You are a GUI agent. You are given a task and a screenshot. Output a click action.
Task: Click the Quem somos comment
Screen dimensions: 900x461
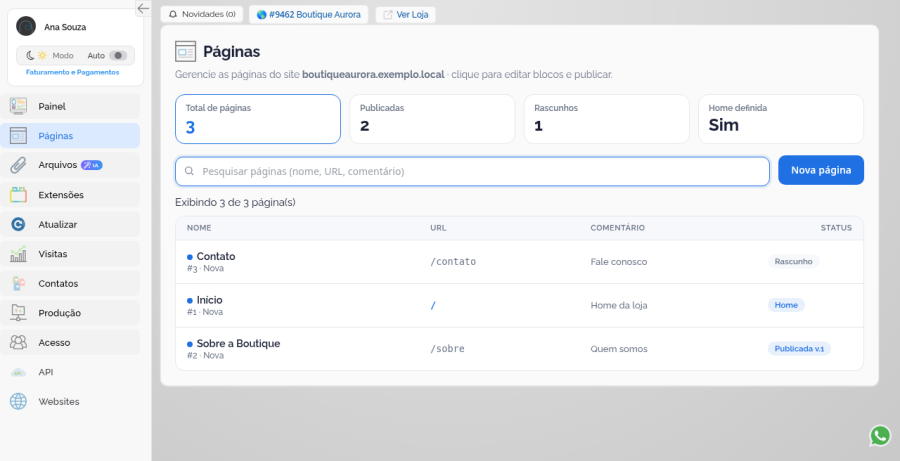619,349
